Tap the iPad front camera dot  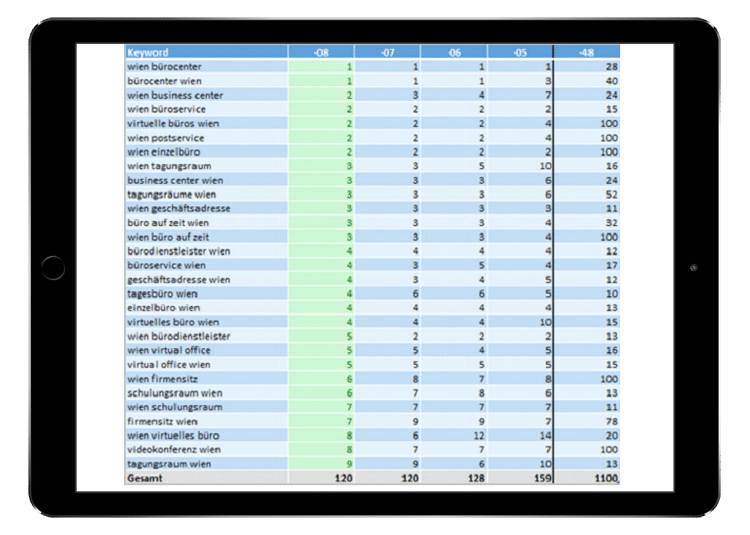(x=693, y=268)
